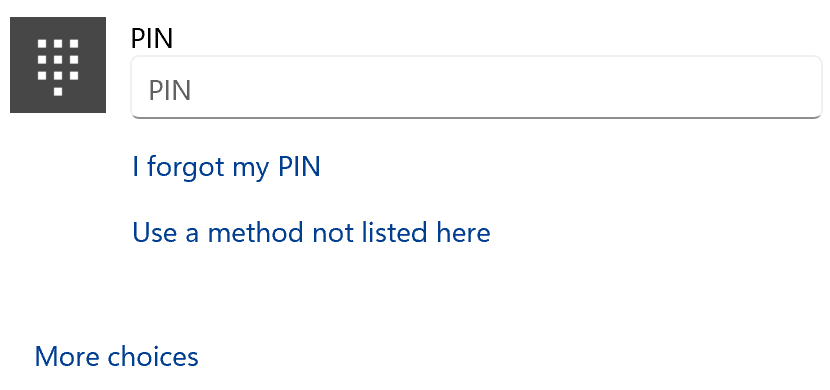Click the black PIN heading text
The image size is (830, 390).
152,39
